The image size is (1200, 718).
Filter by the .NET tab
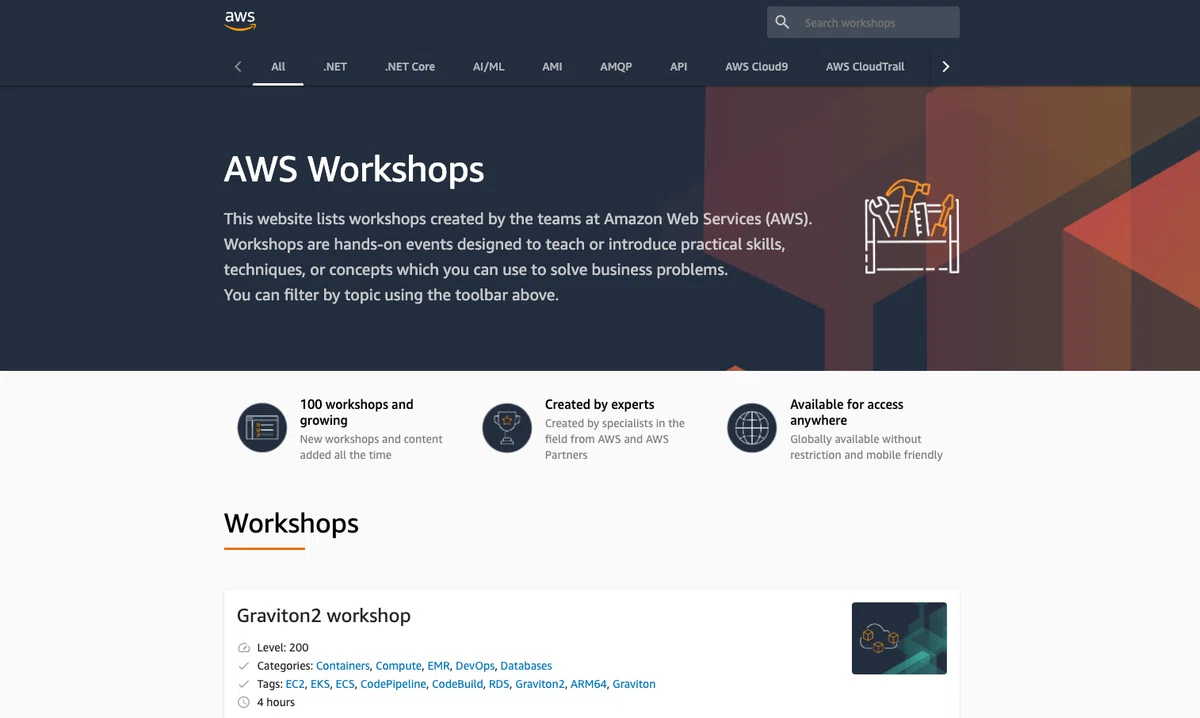335,67
